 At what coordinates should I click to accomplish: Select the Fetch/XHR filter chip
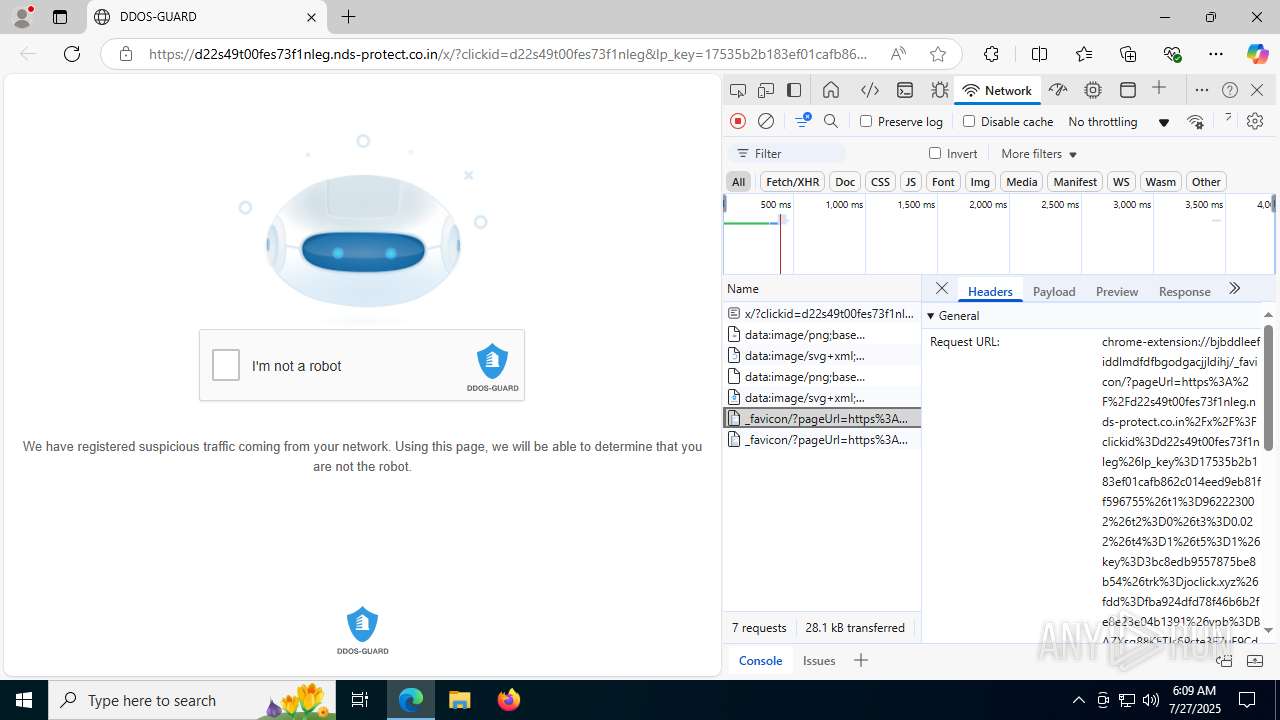[792, 181]
